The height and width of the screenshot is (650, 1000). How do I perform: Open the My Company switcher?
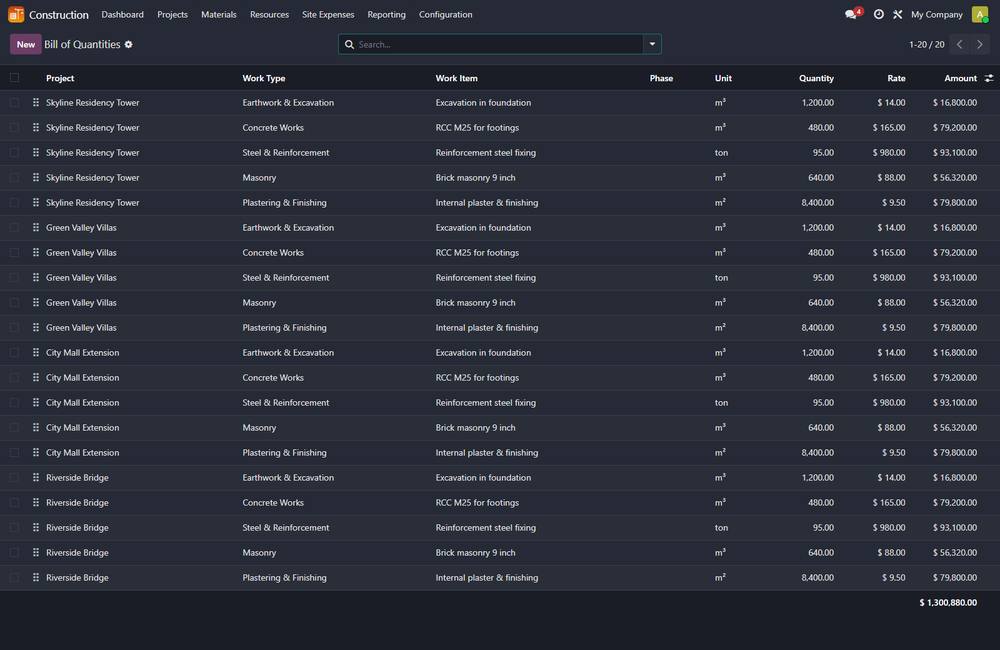pos(936,14)
